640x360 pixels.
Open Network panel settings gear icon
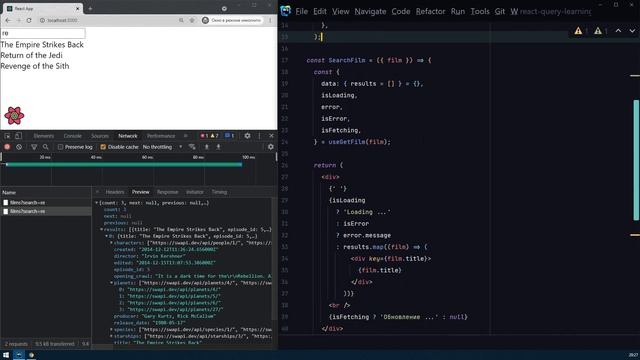point(271,147)
